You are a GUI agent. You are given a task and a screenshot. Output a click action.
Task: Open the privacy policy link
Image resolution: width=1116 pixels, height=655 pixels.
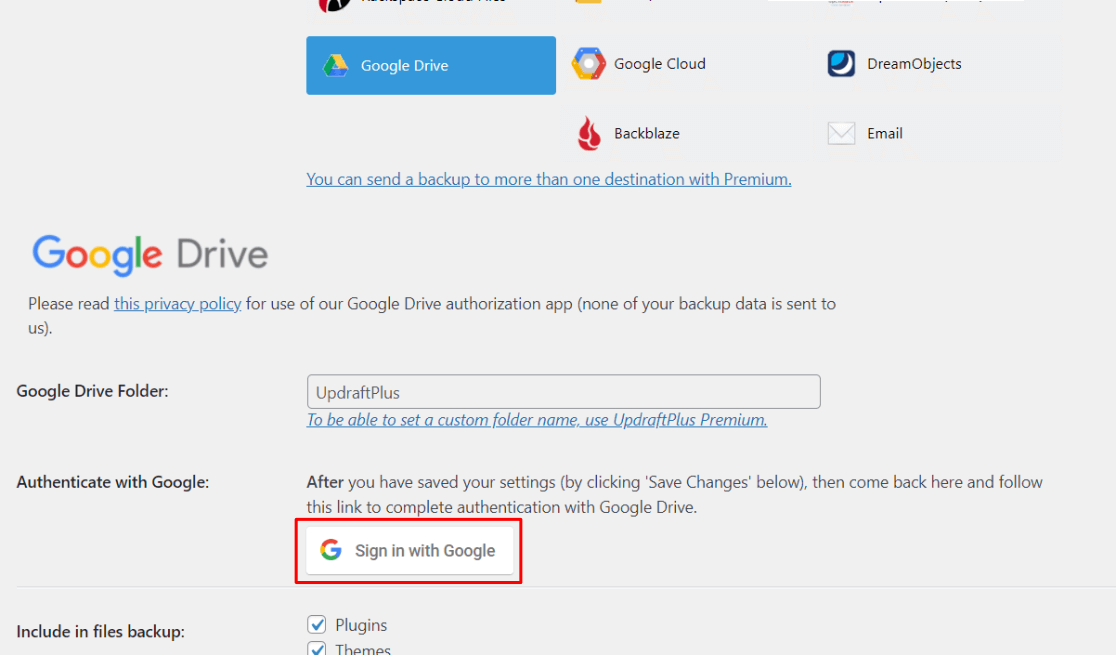[177, 304]
